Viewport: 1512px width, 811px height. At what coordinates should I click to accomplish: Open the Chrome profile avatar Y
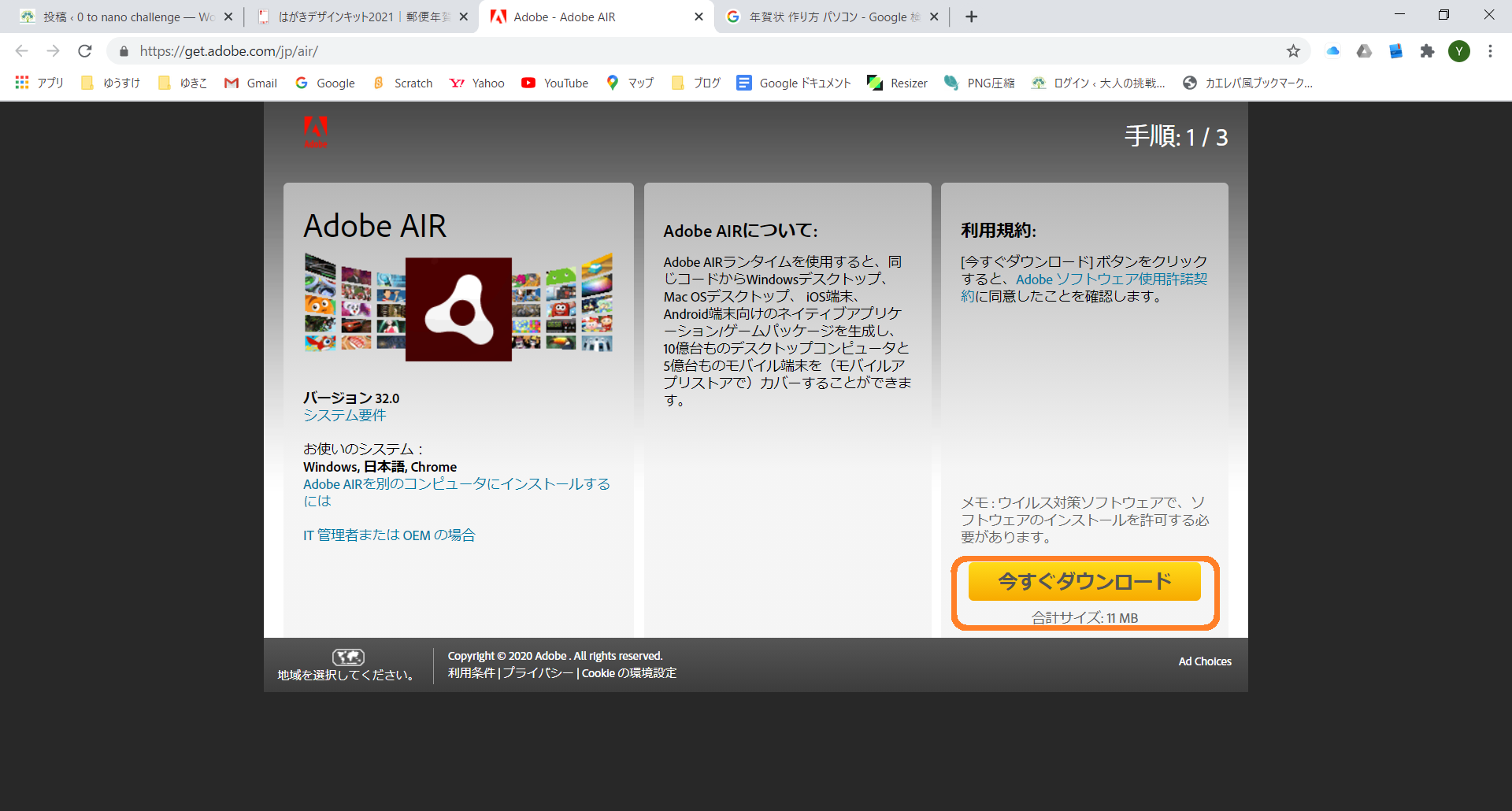tap(1459, 51)
